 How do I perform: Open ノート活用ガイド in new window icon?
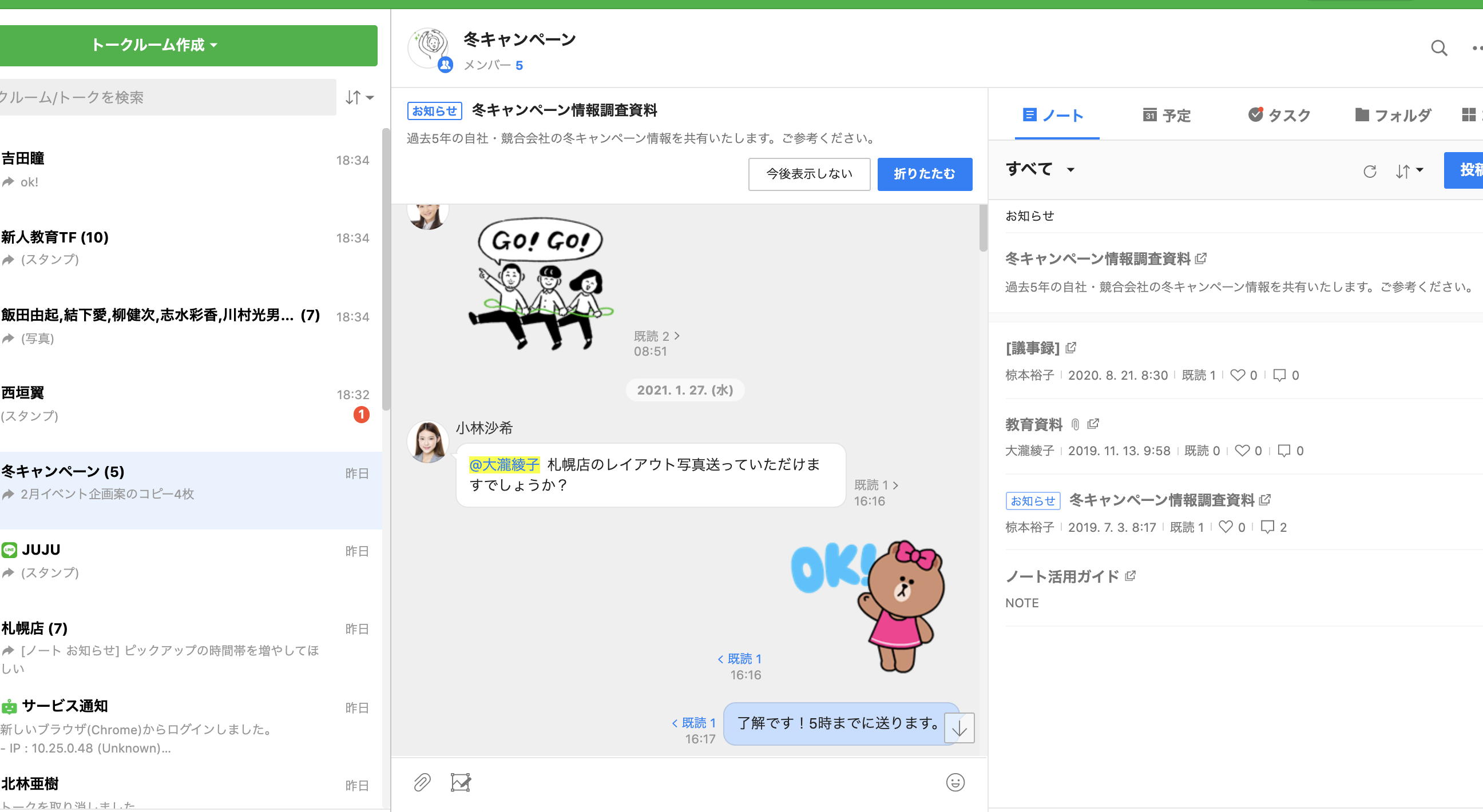click(1131, 575)
